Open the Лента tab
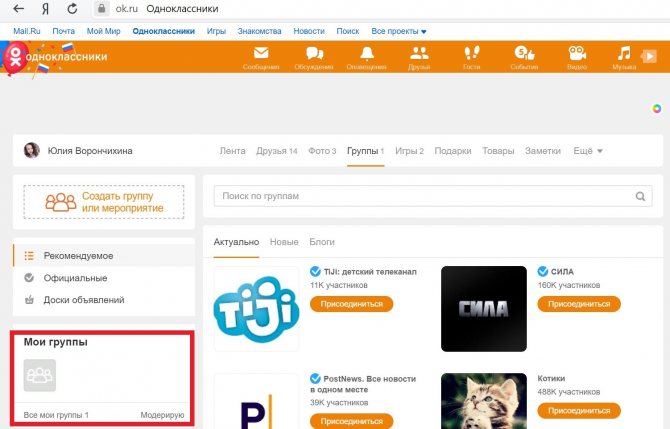Image resolution: width=670 pixels, height=429 pixels. click(x=232, y=151)
